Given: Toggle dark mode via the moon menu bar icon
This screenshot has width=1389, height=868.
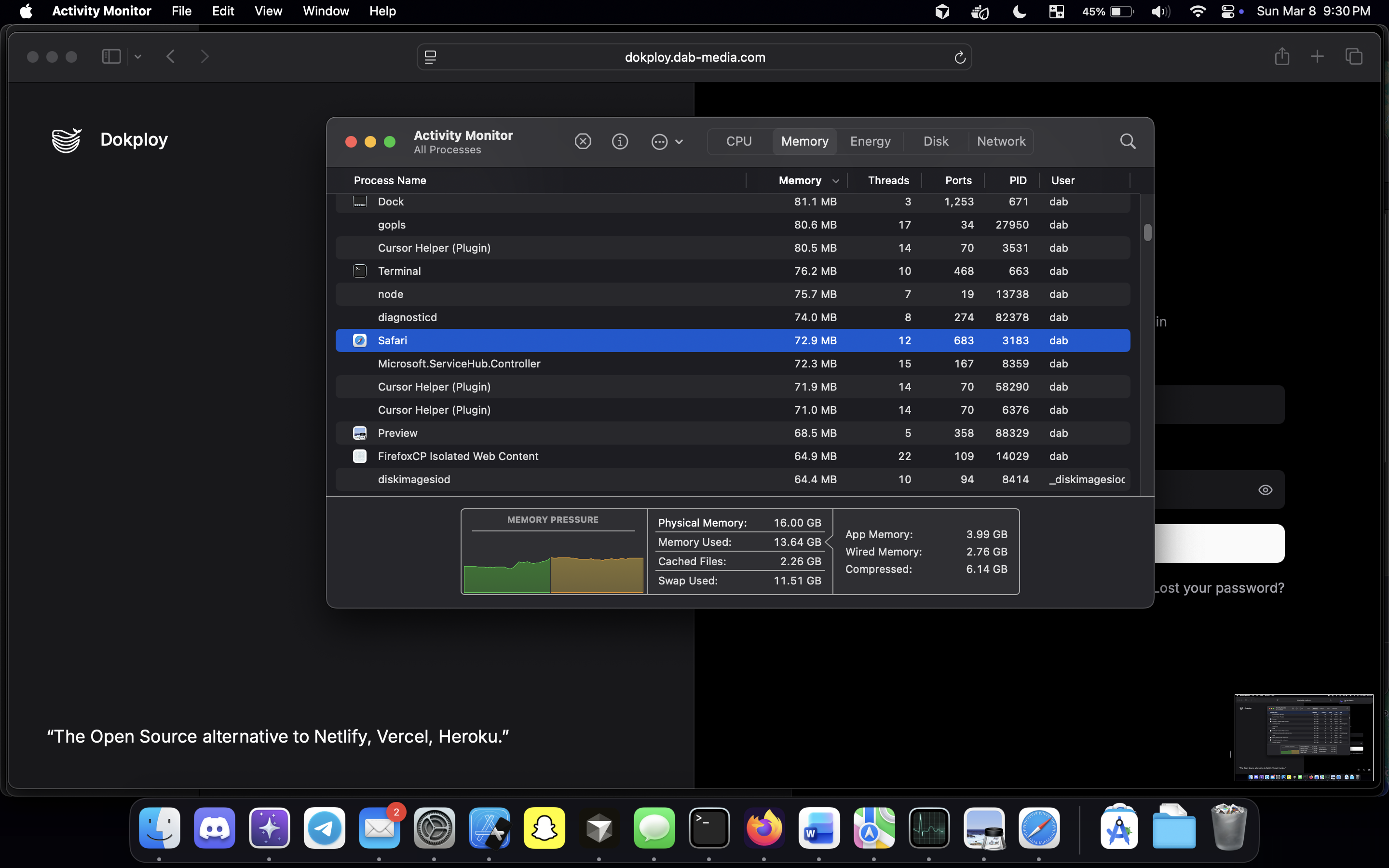Looking at the screenshot, I should click(1019, 11).
